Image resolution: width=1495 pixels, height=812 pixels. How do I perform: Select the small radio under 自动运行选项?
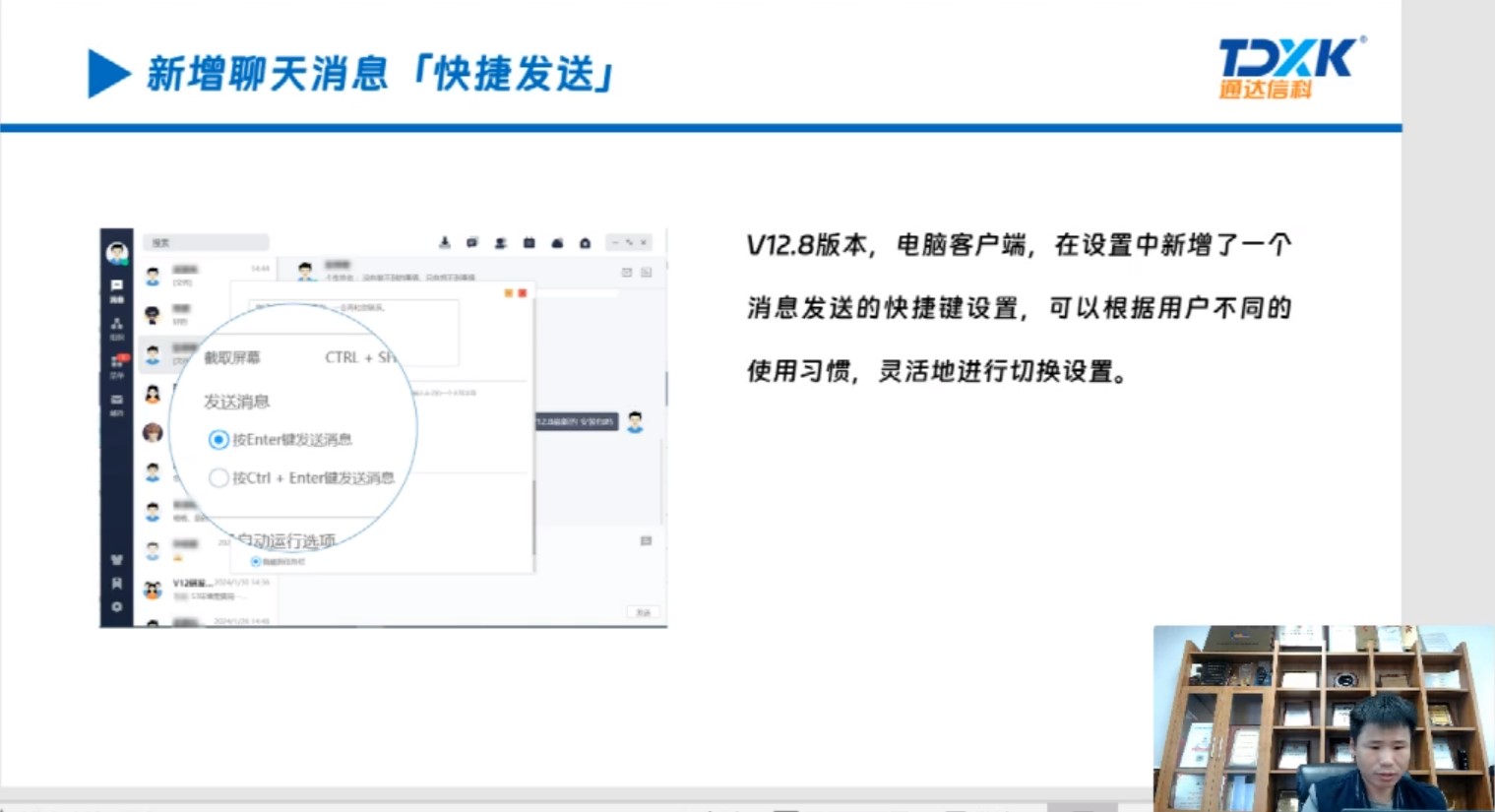point(256,561)
